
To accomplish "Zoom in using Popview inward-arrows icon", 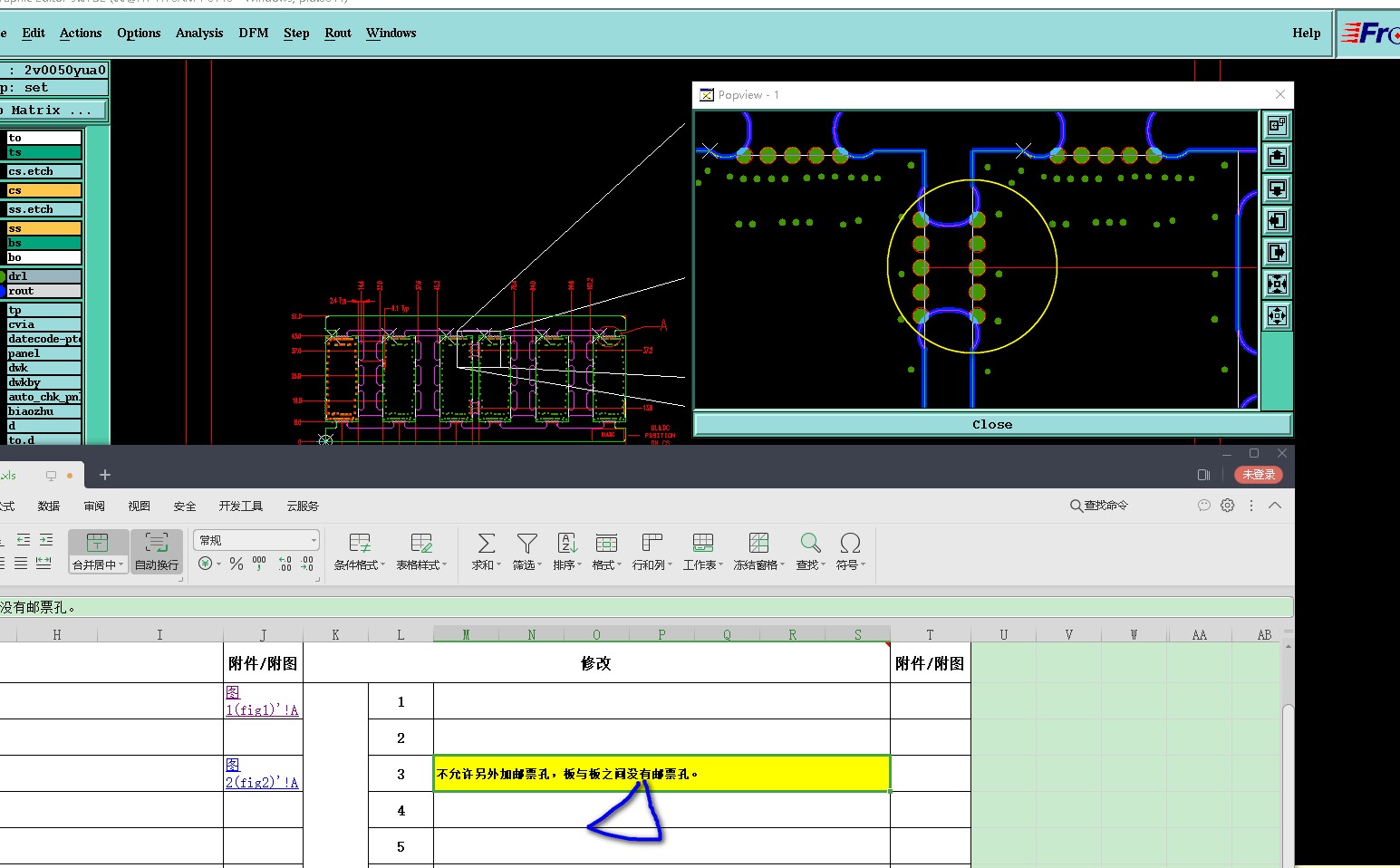I will (1277, 284).
